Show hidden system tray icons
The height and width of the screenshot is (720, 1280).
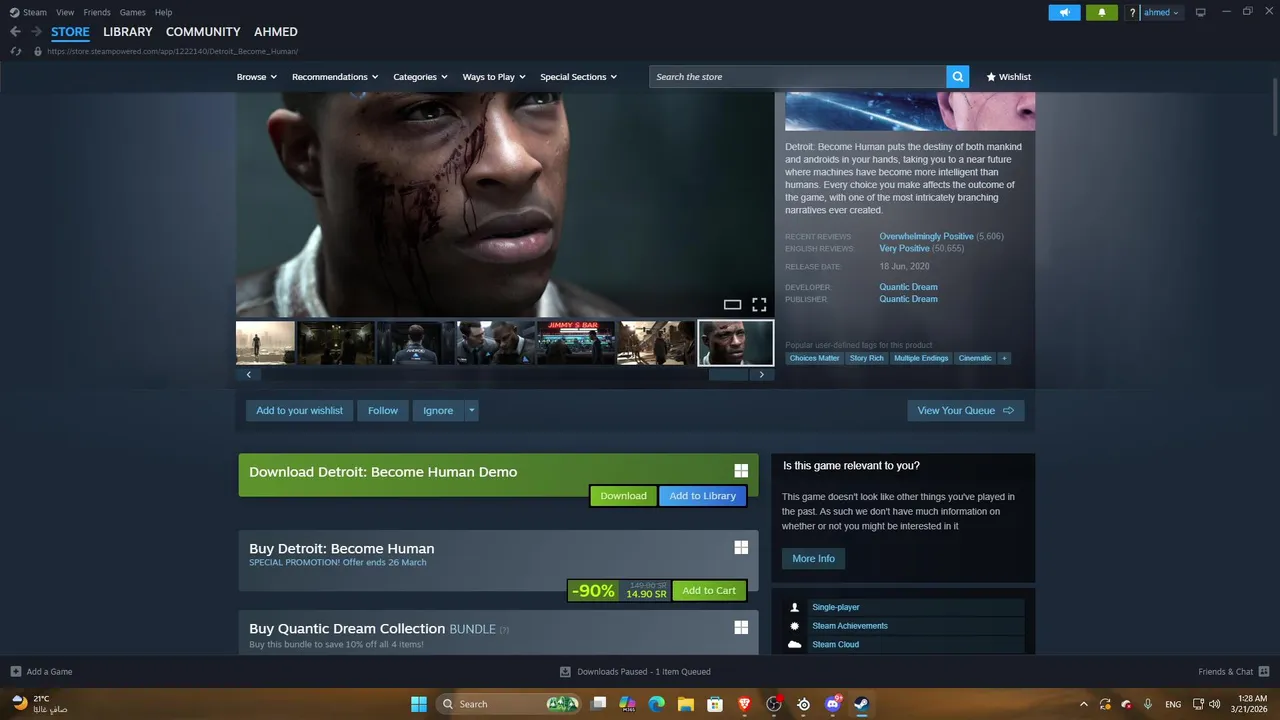[x=1083, y=704]
